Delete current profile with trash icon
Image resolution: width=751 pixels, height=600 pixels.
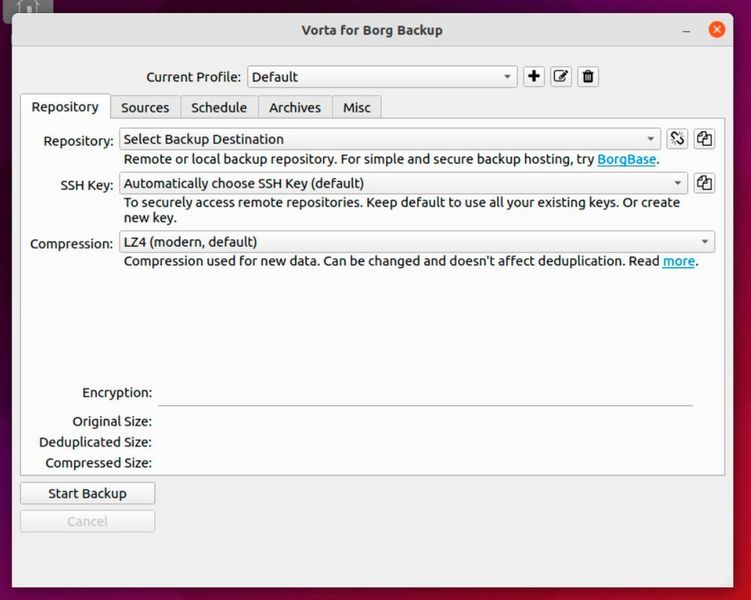click(588, 77)
